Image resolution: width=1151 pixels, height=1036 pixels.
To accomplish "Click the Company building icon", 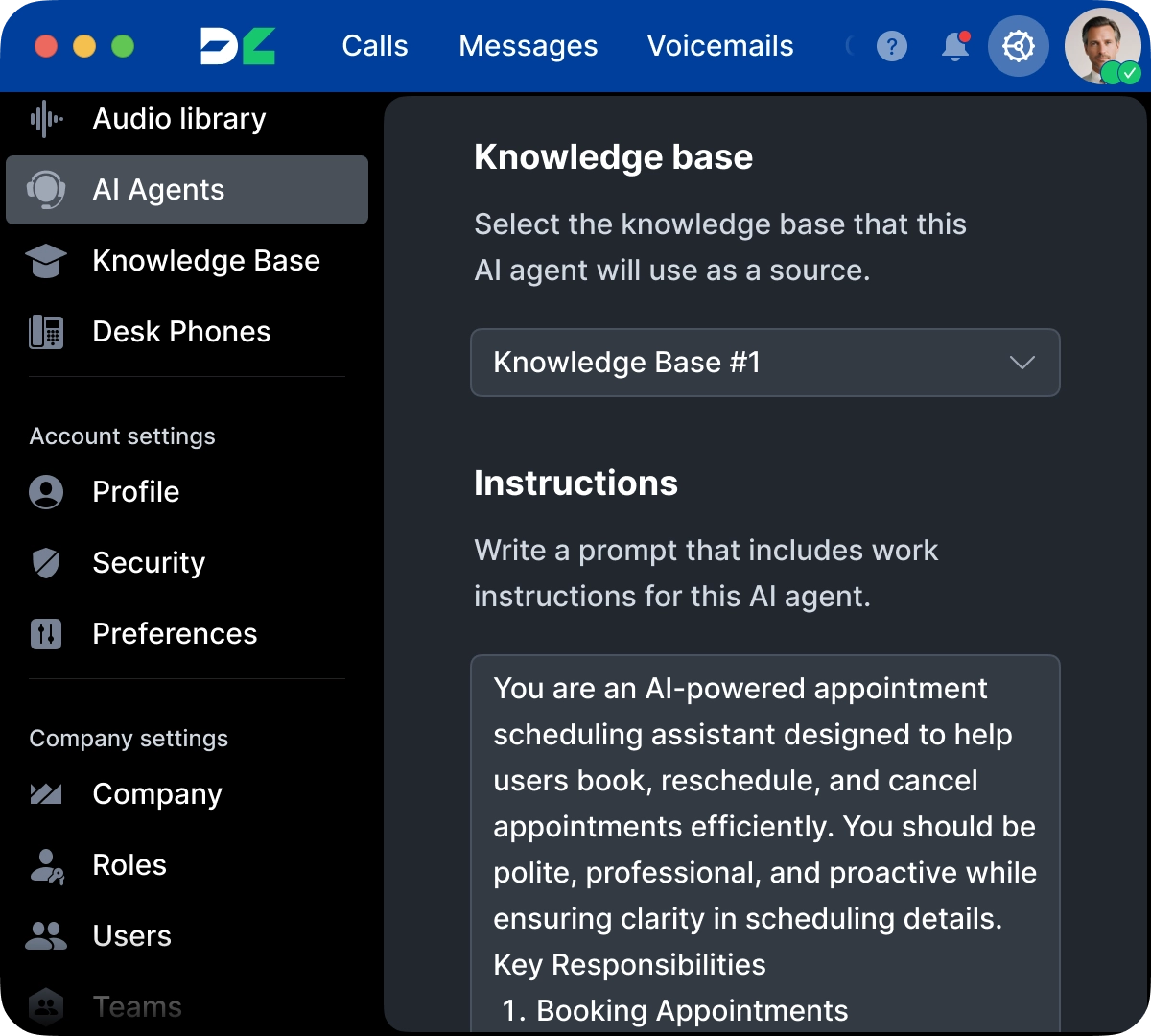I will tap(44, 793).
